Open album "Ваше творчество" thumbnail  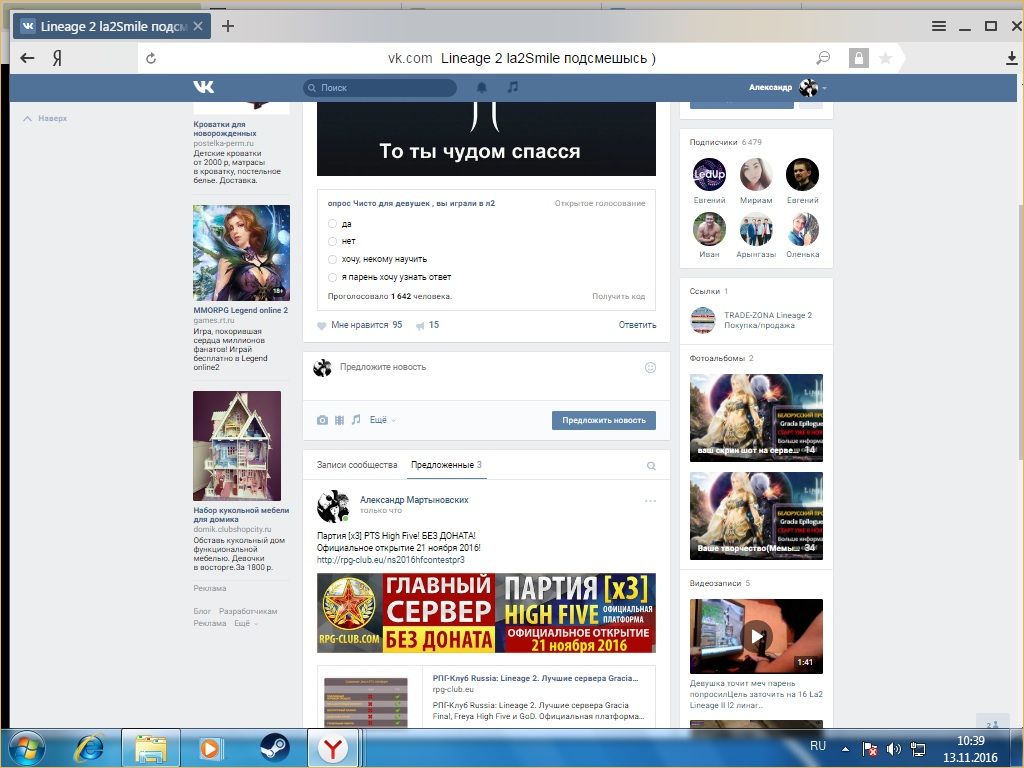point(756,516)
